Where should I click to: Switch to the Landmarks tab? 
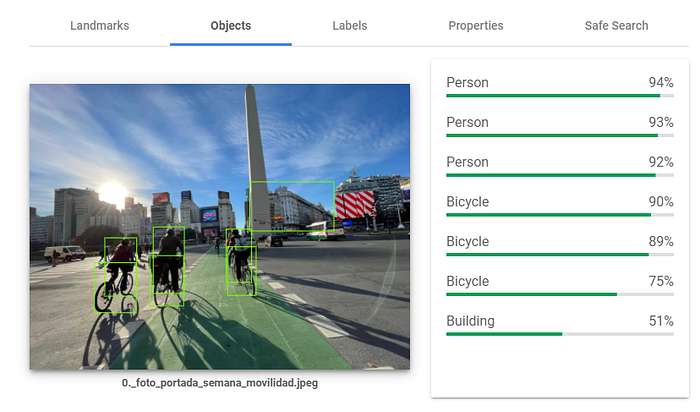(x=100, y=25)
